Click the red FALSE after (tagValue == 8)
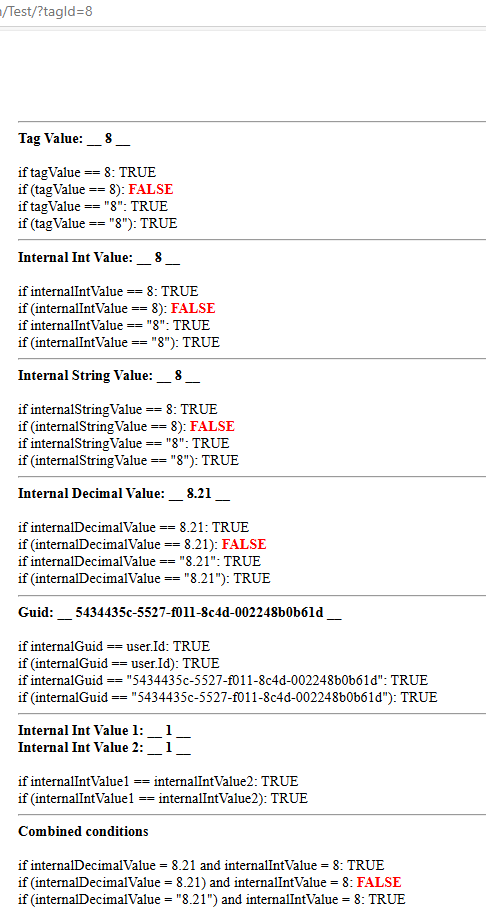This screenshot has height=917, width=486. [x=151, y=189]
